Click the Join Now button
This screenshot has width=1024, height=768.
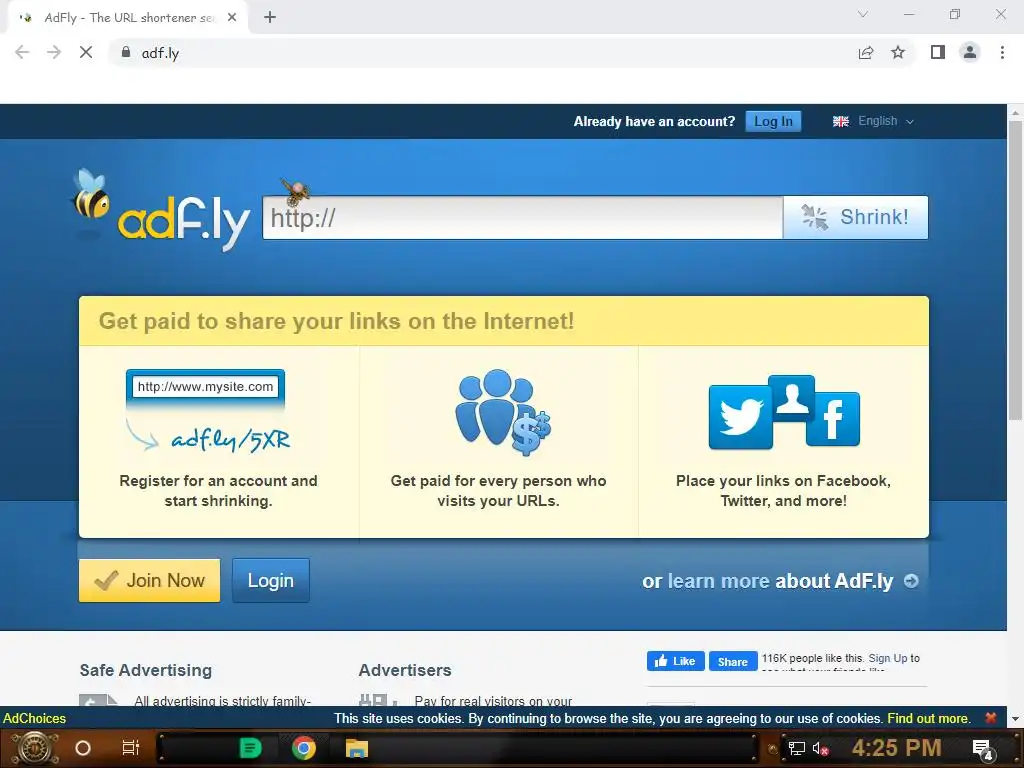point(150,580)
